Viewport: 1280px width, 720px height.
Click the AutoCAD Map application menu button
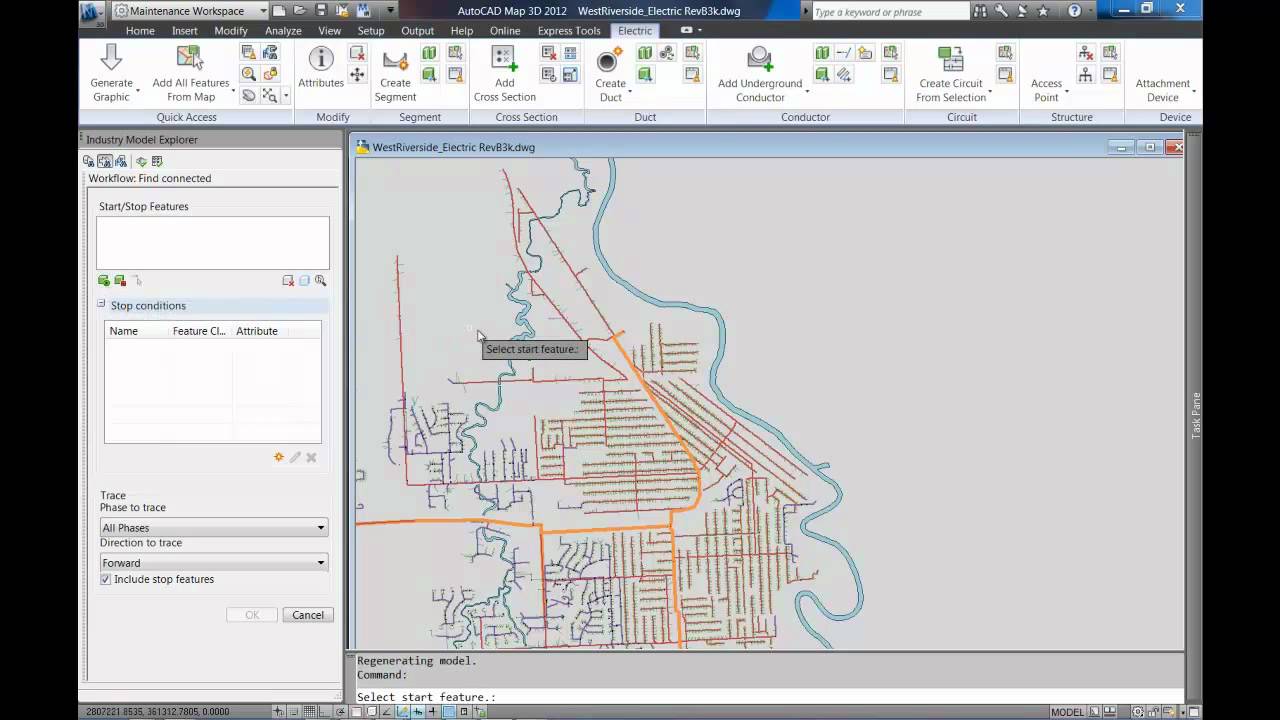(x=91, y=13)
